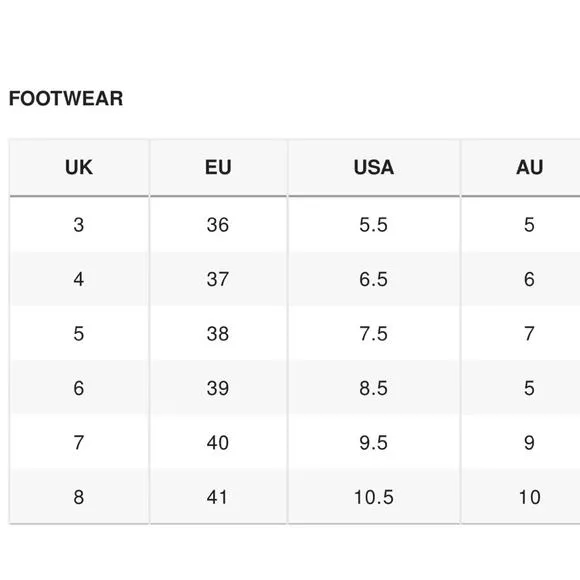Click USA size 8.5 cell
Viewport: 580px width, 580px height.
(374, 388)
